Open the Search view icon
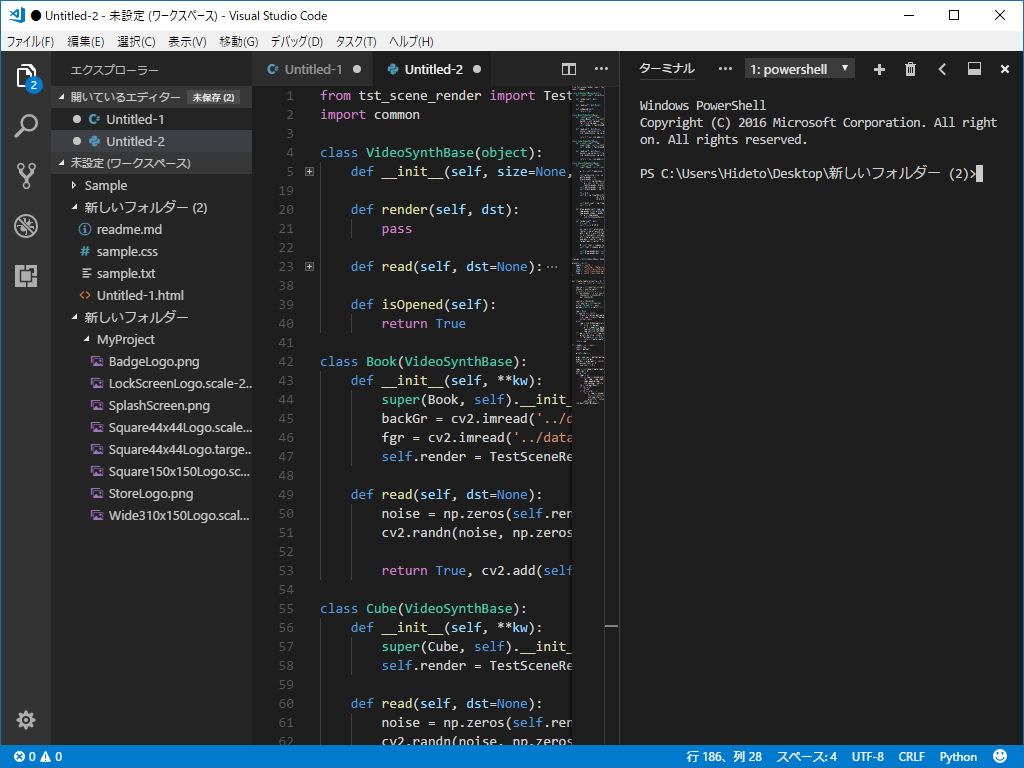Viewport: 1024px width, 768px height. coord(26,125)
